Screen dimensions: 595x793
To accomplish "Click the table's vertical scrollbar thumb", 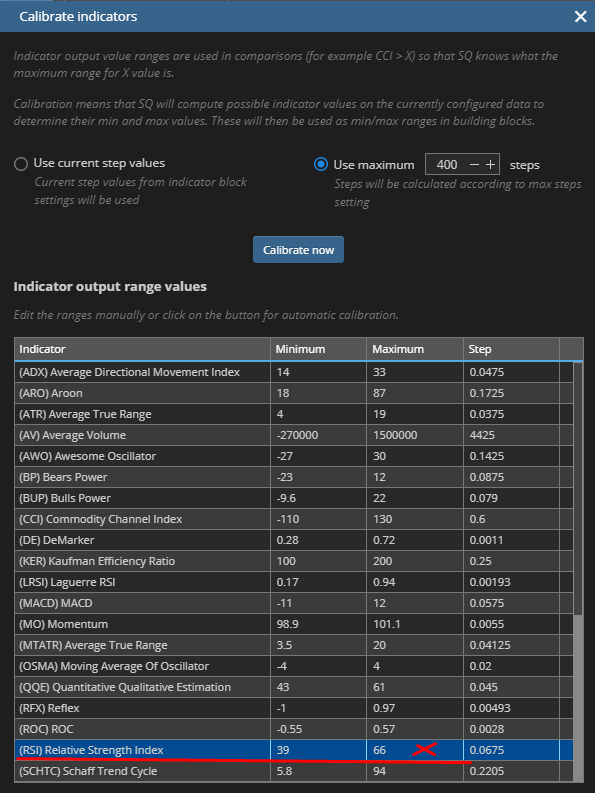I will [x=578, y=488].
